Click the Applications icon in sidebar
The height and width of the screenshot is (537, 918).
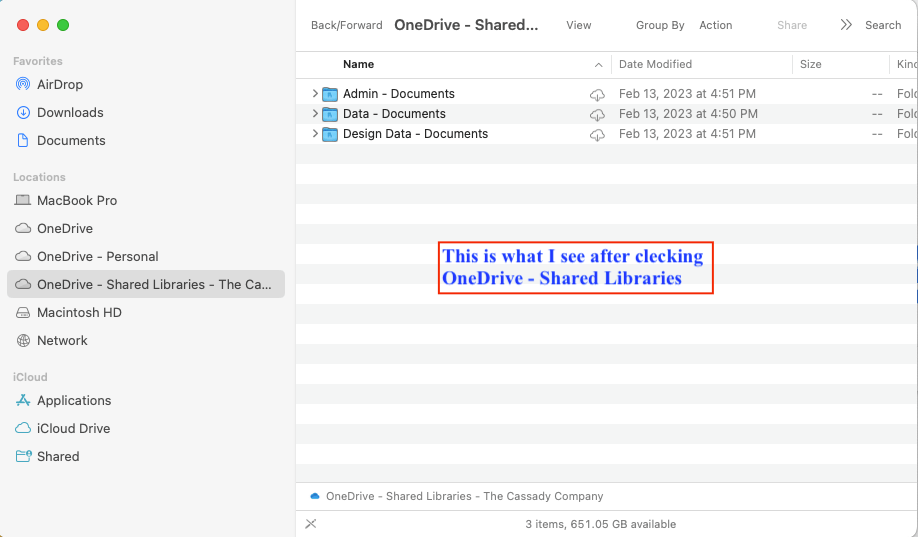tap(23, 401)
